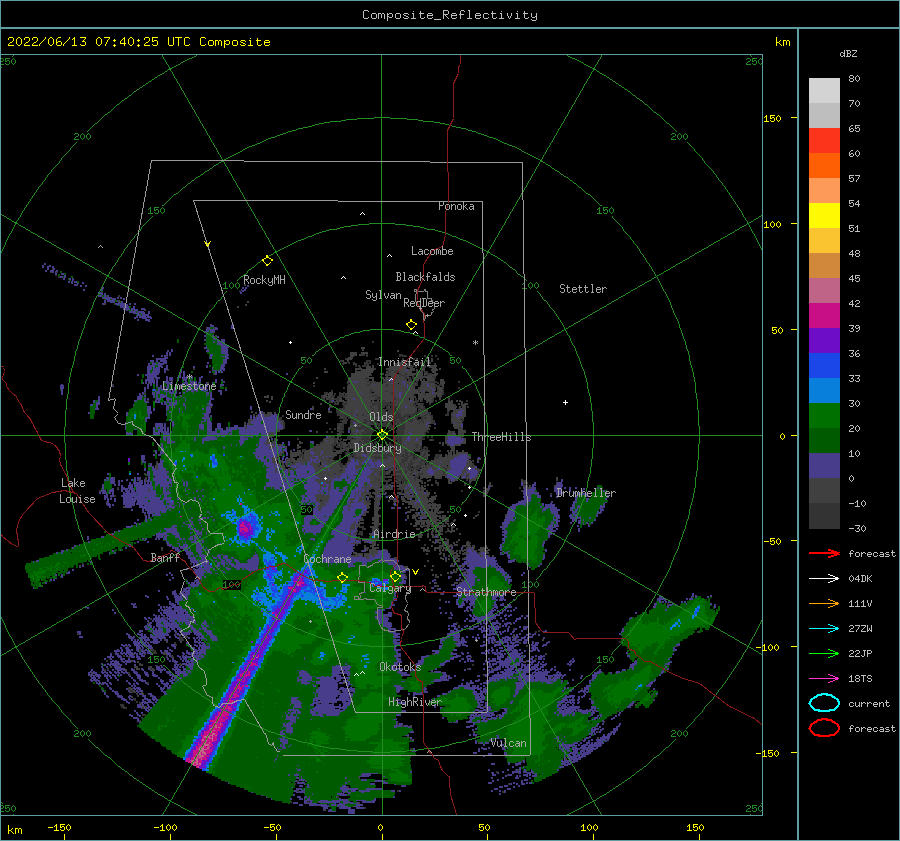Click the yellow diamond marker below RedDeer
The image size is (900, 841).
pyautogui.click(x=412, y=325)
